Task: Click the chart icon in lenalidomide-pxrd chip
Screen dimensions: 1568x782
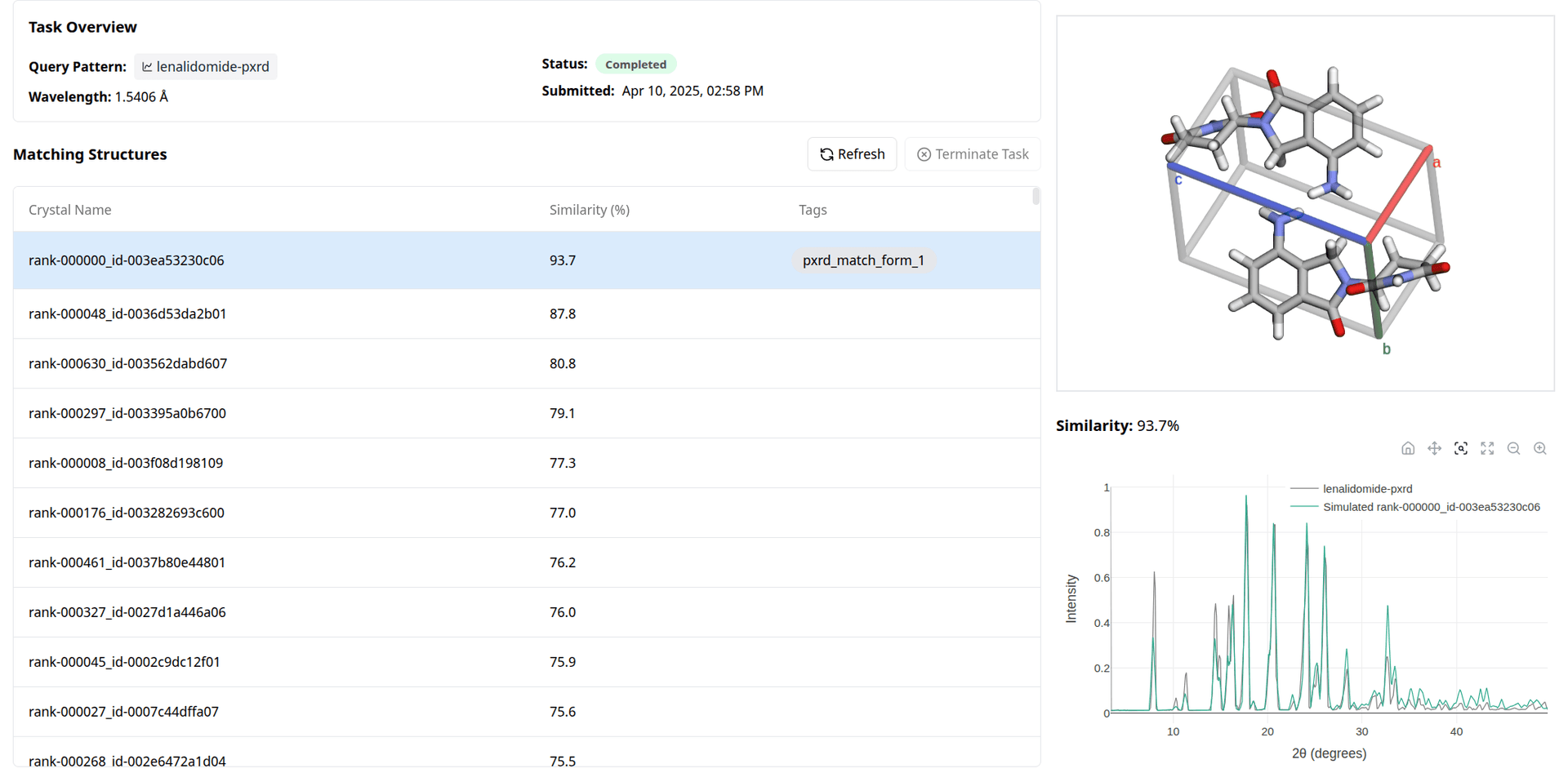Action: pos(146,67)
